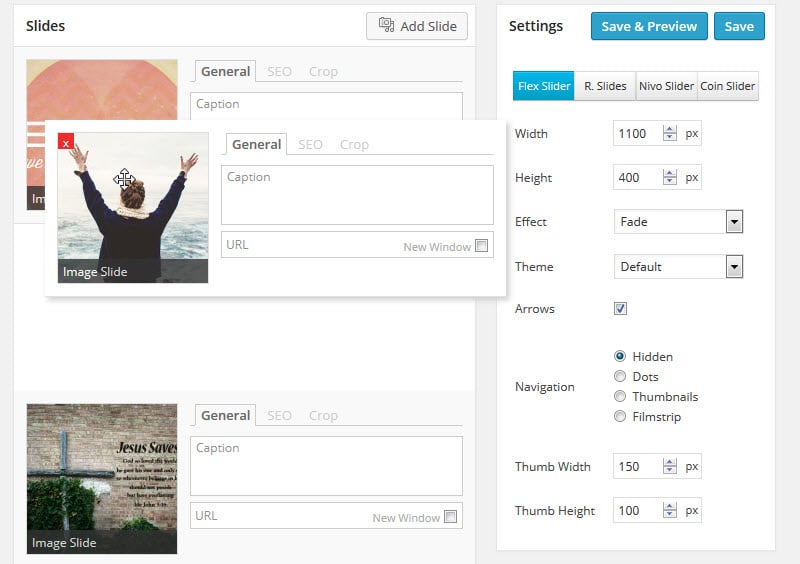Open SEO tab of Jesus Saves slide
Viewport: 800px width, 564px height.
coord(279,415)
